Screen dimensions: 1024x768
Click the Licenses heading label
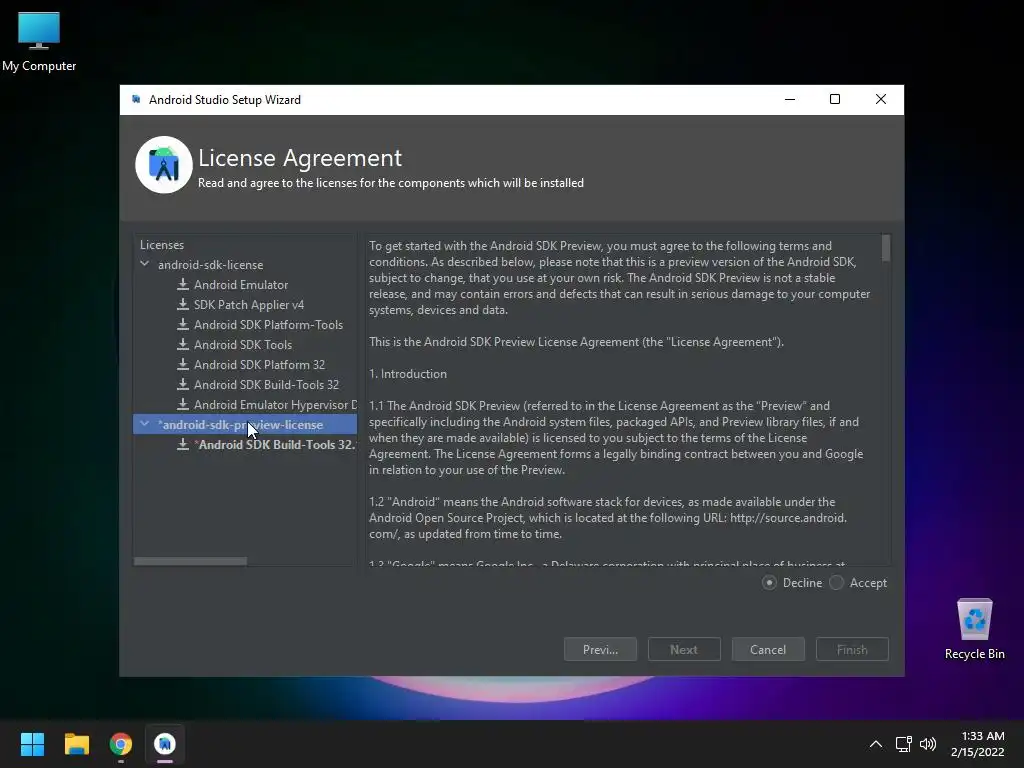[162, 245]
